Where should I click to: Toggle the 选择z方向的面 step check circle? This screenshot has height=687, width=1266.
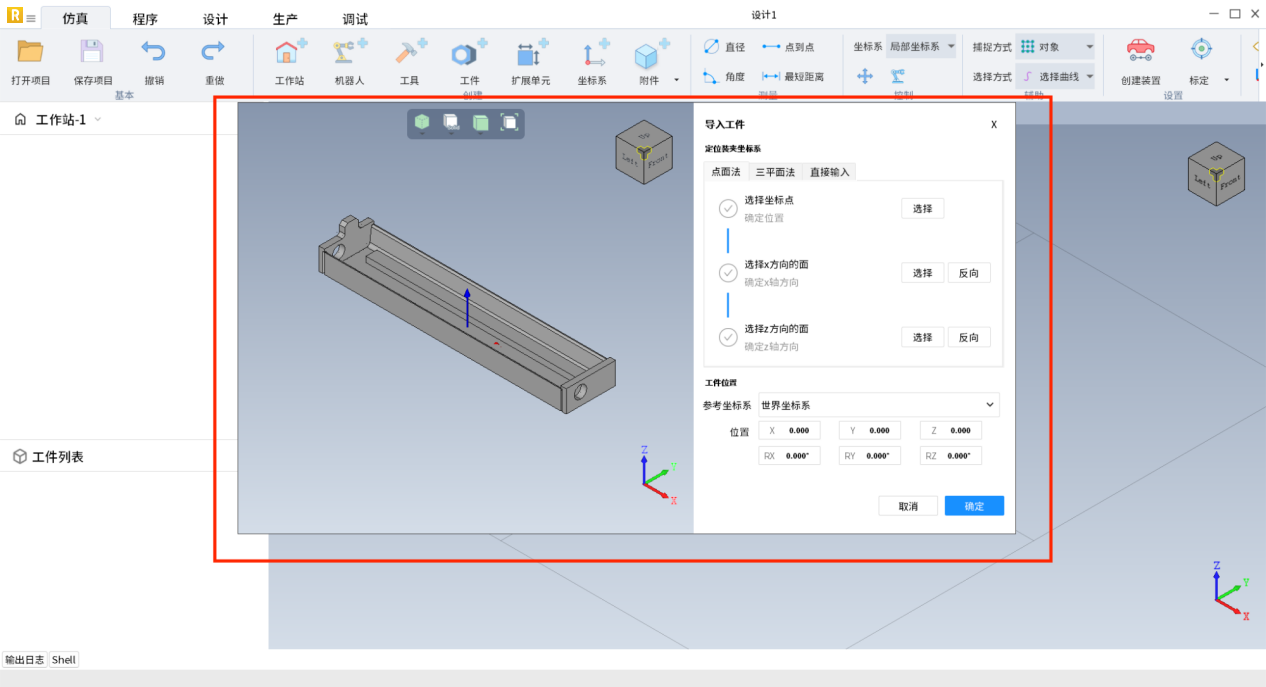coord(728,337)
